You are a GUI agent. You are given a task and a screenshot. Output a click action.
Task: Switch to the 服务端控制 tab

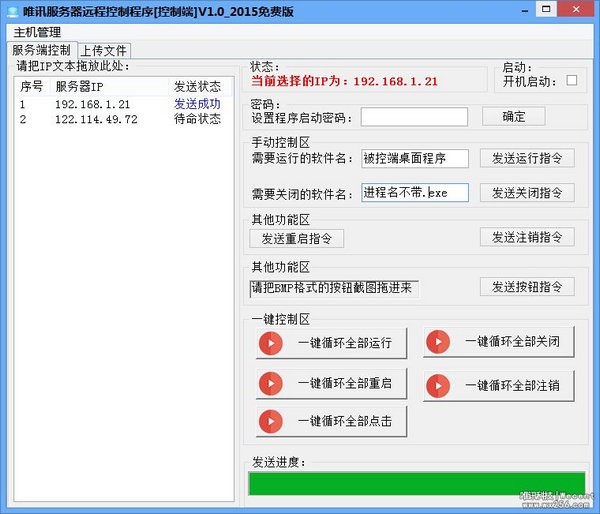click(41, 50)
